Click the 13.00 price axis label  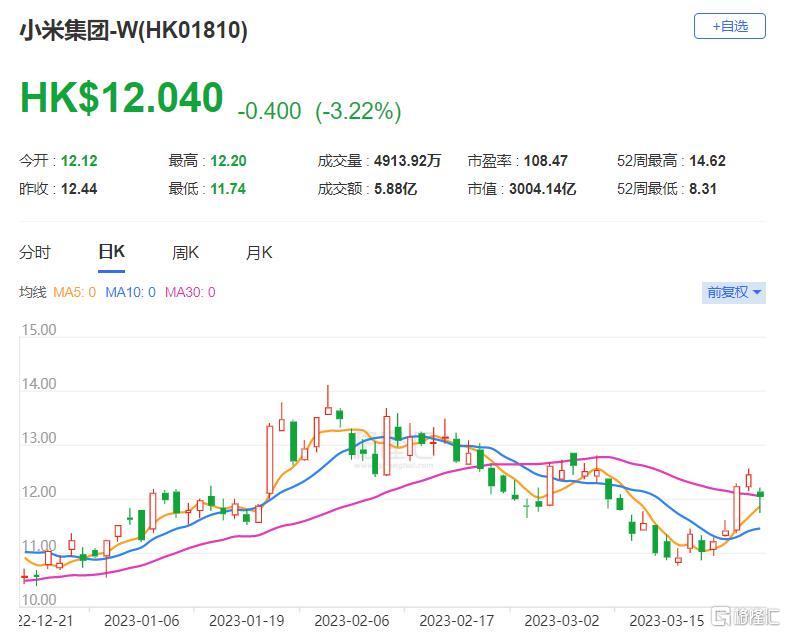pos(39,438)
